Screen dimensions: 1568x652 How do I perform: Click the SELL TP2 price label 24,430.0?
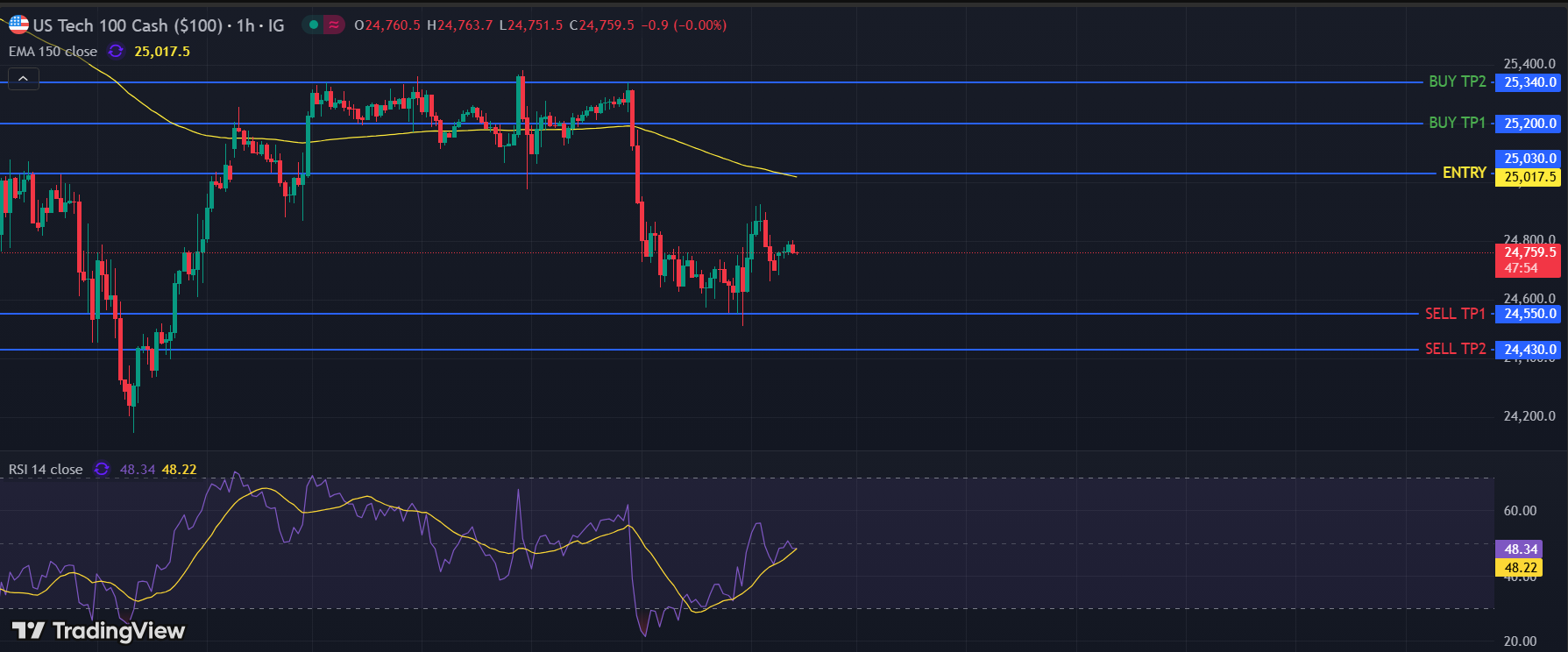coord(1529,350)
